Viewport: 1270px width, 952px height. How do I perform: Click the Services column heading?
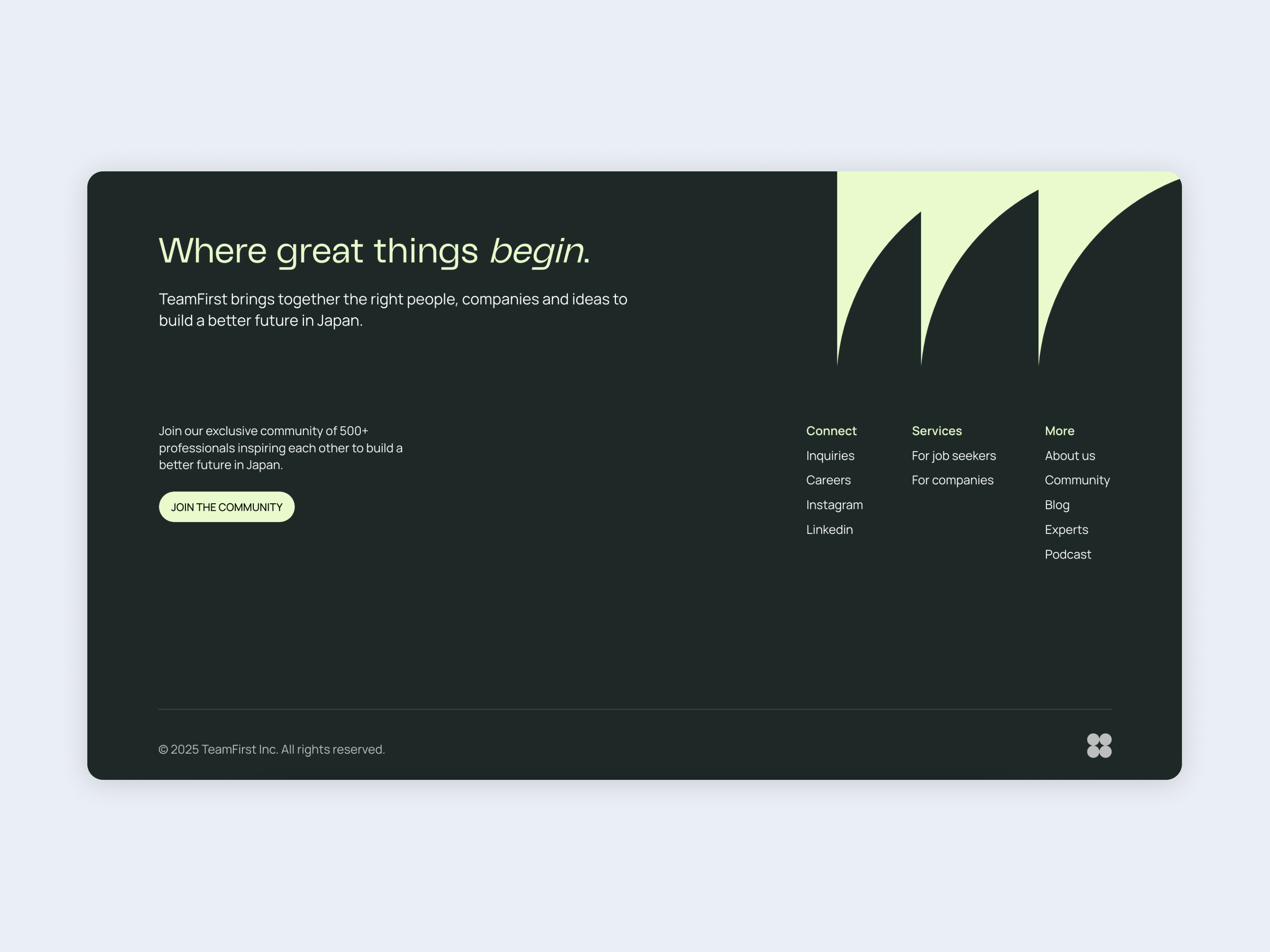pos(936,430)
